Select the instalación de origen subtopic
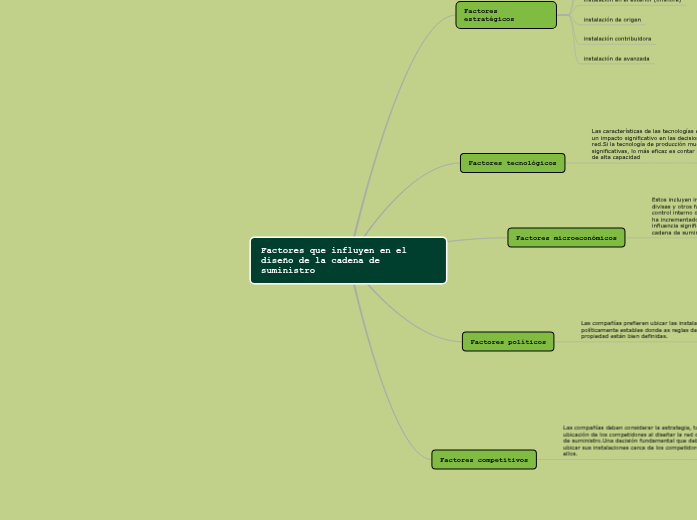 click(612, 19)
